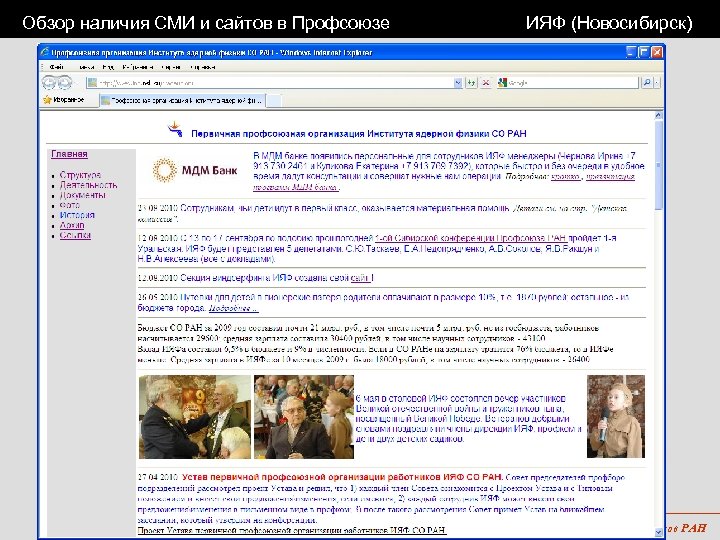The width and height of the screenshot is (720, 540).
Task: Click the red Устав первичной профсоюзной организации headline
Action: [x=342, y=477]
